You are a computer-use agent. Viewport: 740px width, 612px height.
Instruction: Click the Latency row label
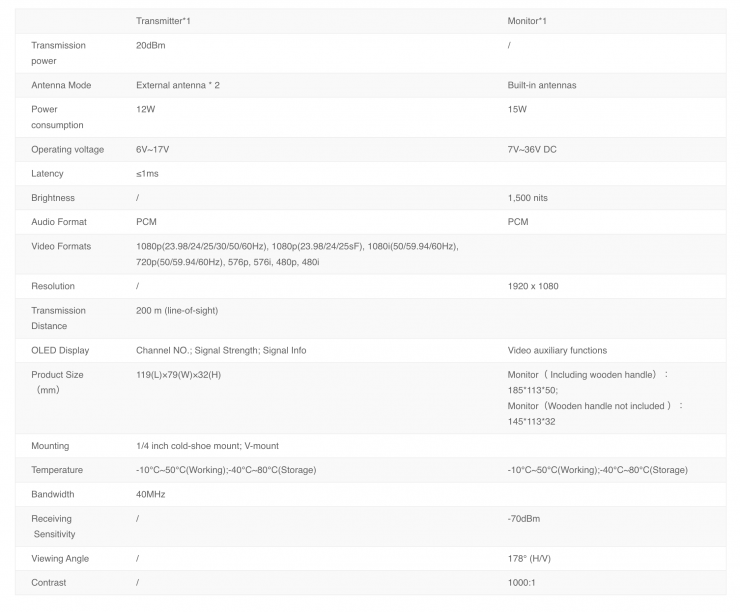[x=47, y=174]
